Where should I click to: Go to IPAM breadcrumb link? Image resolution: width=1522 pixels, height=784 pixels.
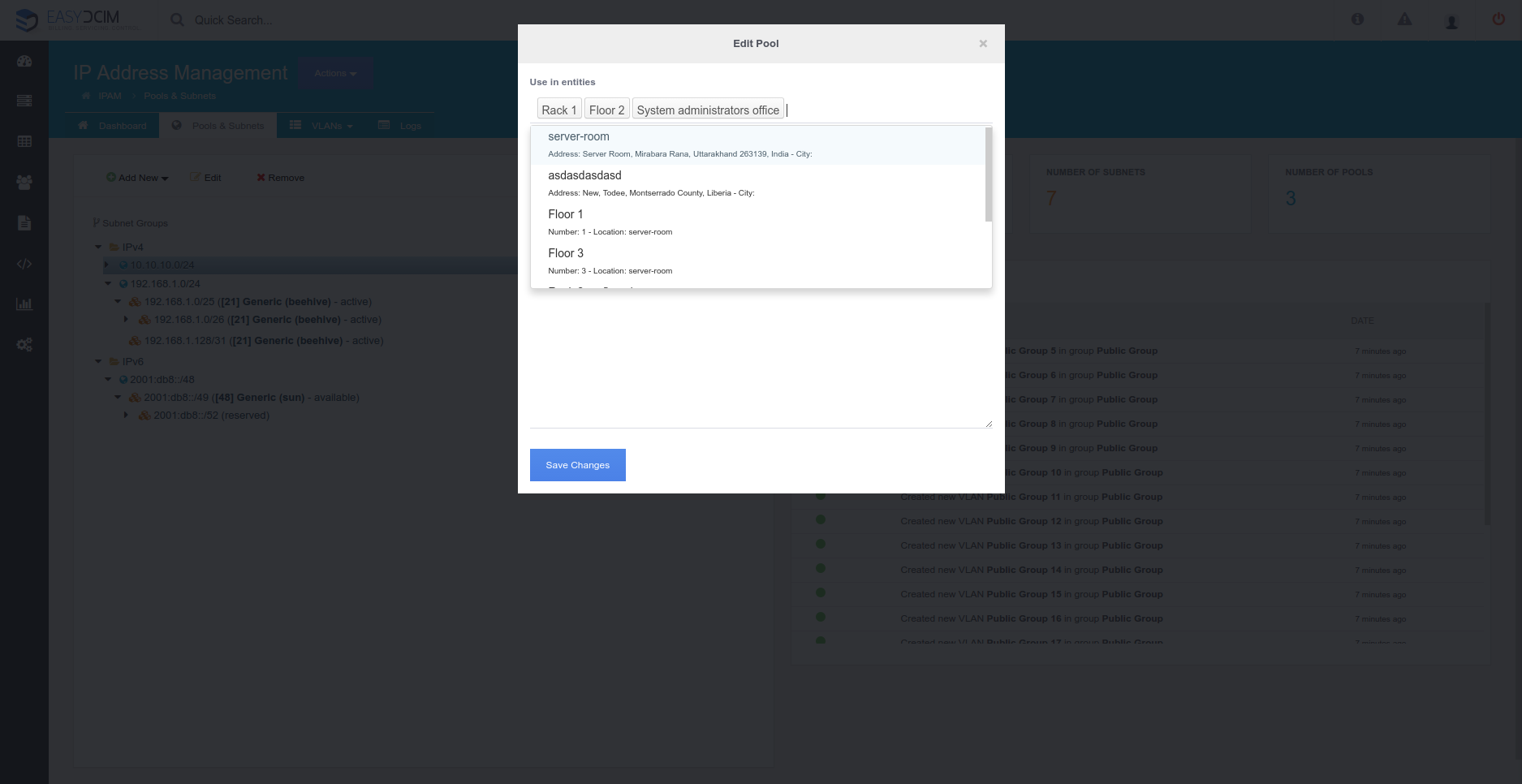pos(110,96)
